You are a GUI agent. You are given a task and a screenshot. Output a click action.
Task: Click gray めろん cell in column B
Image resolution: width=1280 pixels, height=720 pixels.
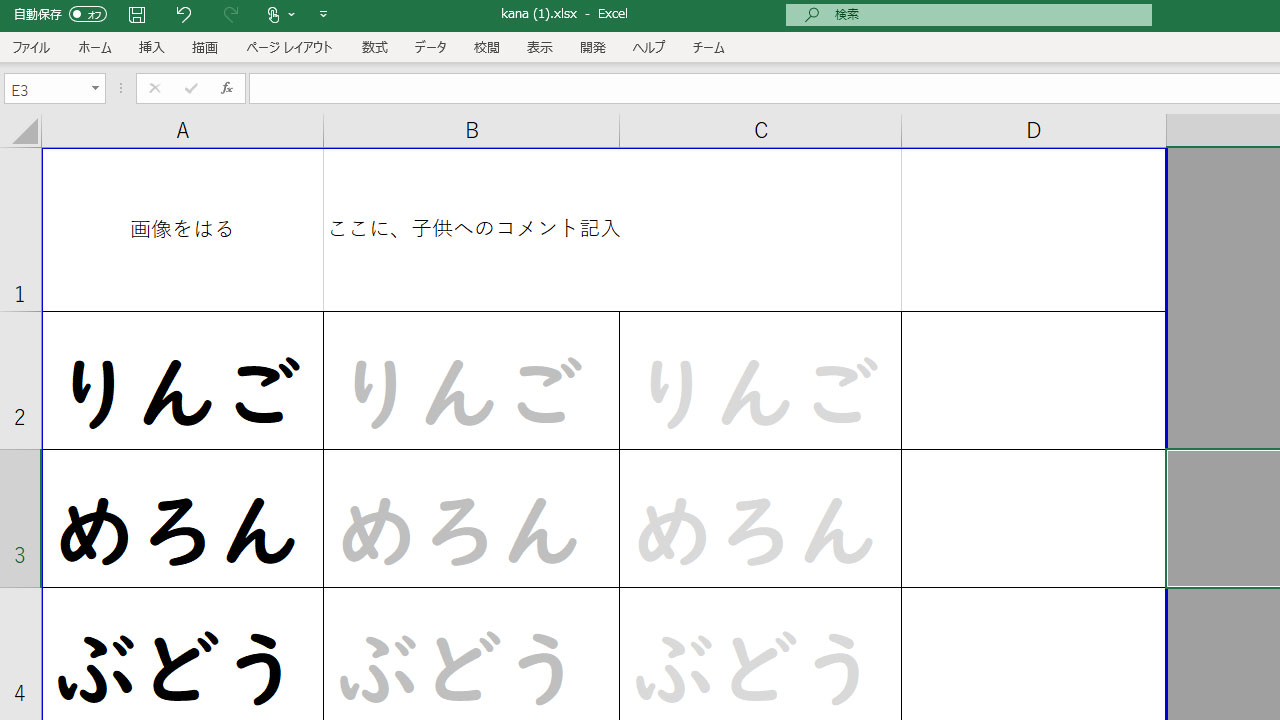[x=471, y=518]
